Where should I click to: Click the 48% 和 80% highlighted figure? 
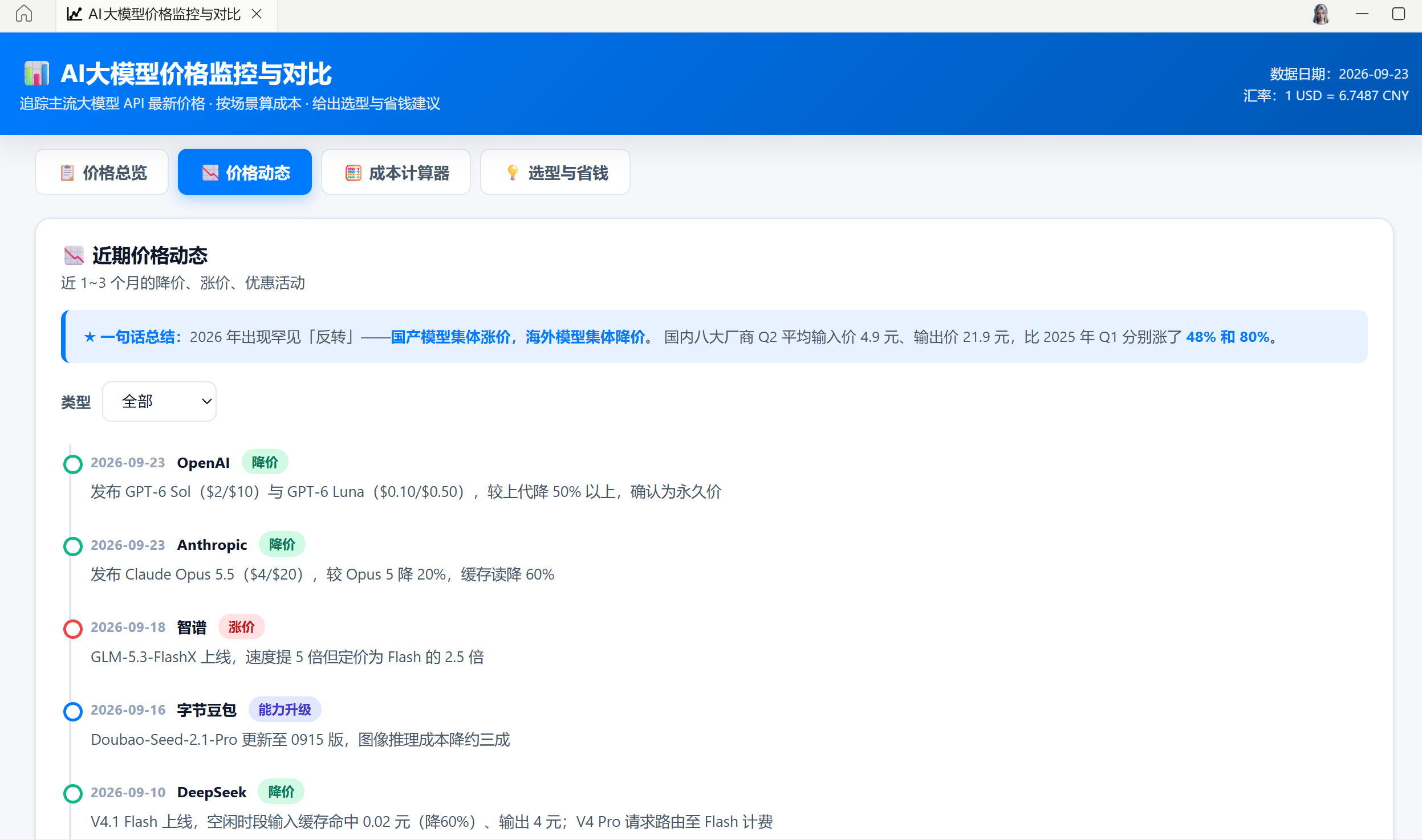[x=1228, y=337]
